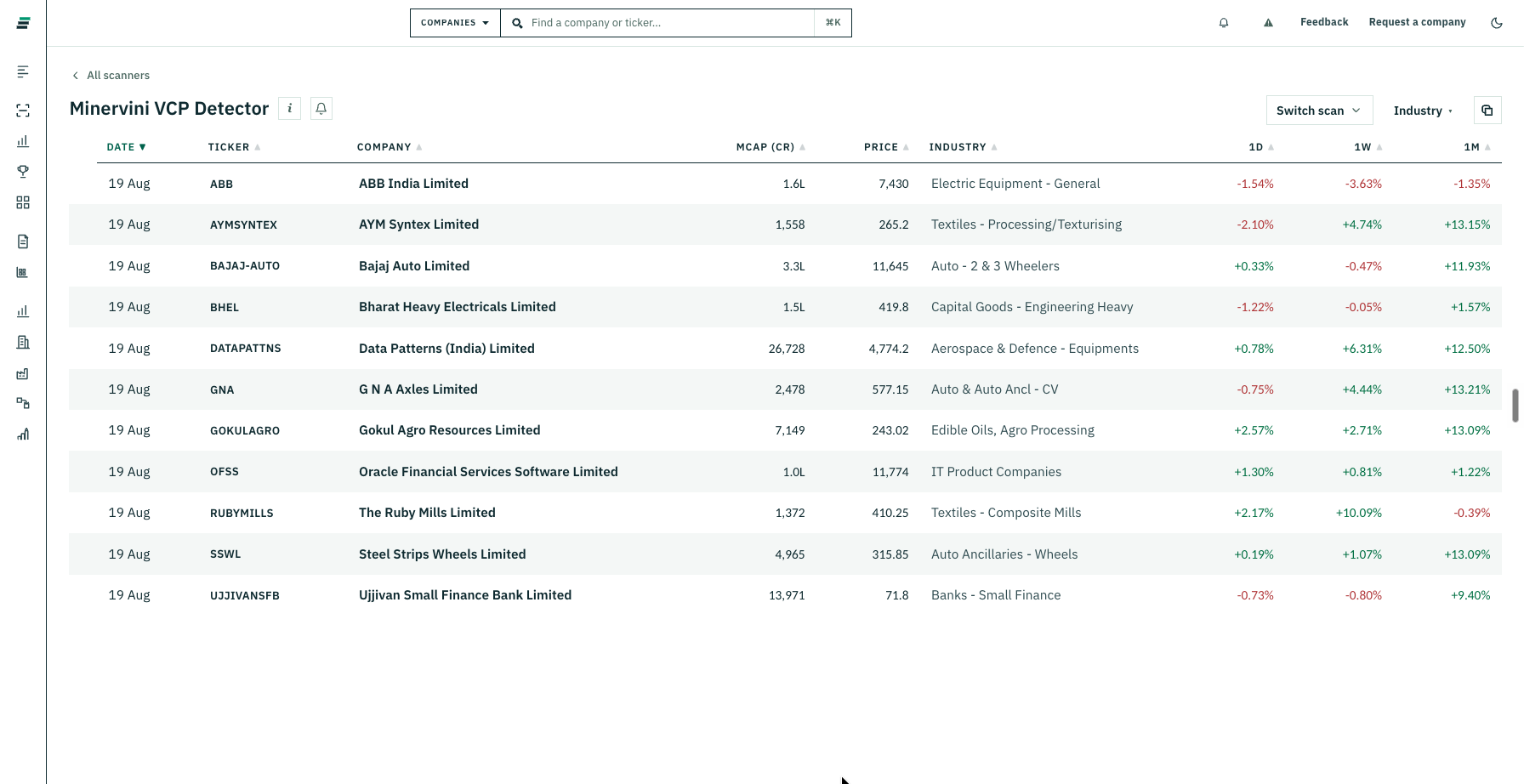Open Ujjivan Small Finance Bank Limited page

[x=465, y=595]
